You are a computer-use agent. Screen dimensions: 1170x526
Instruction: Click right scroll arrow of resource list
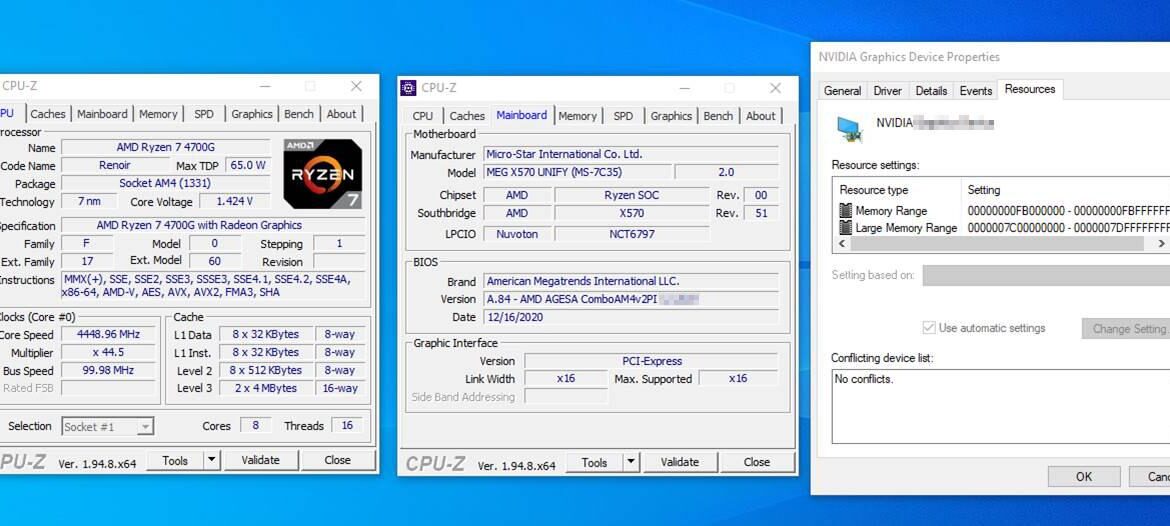click(1161, 244)
